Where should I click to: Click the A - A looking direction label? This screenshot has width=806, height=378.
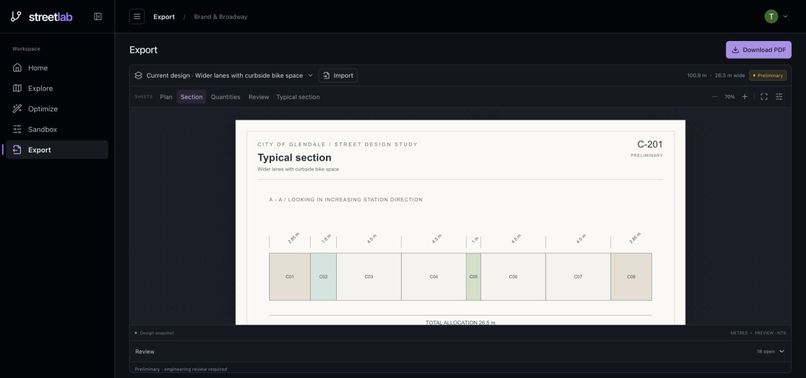pos(346,200)
